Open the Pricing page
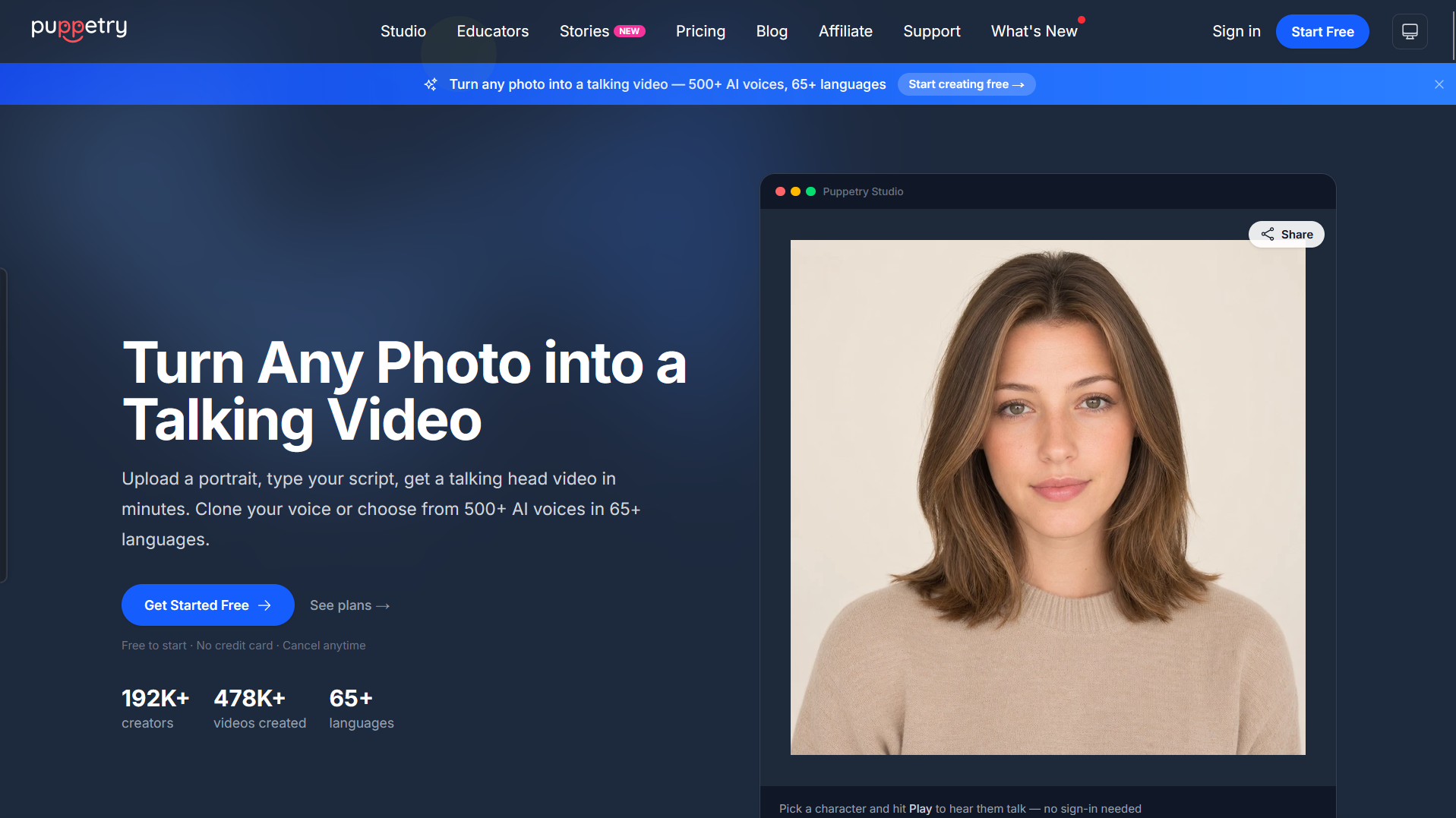This screenshot has height=818, width=1456. [x=700, y=31]
